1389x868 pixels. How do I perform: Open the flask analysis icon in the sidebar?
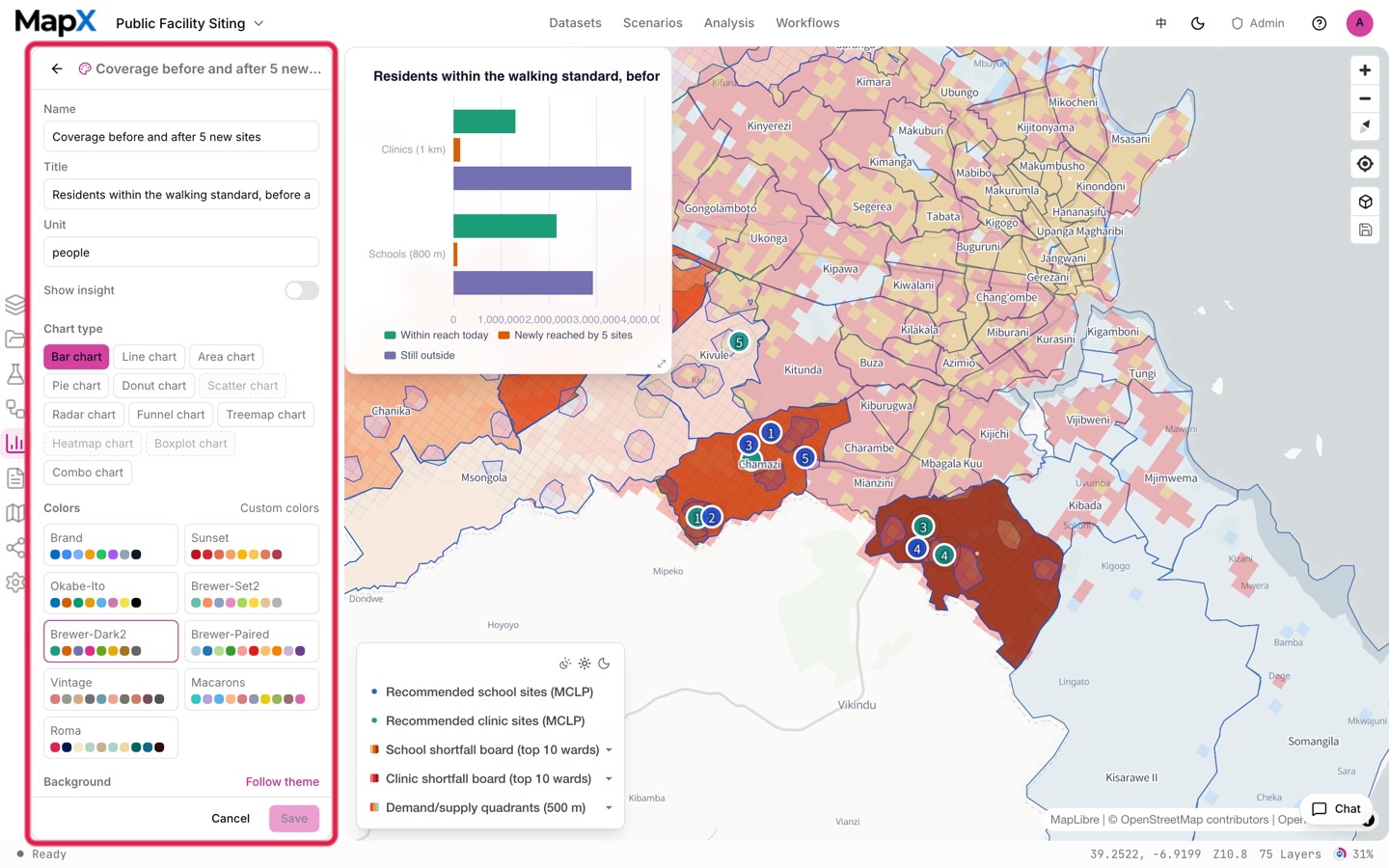click(x=14, y=374)
